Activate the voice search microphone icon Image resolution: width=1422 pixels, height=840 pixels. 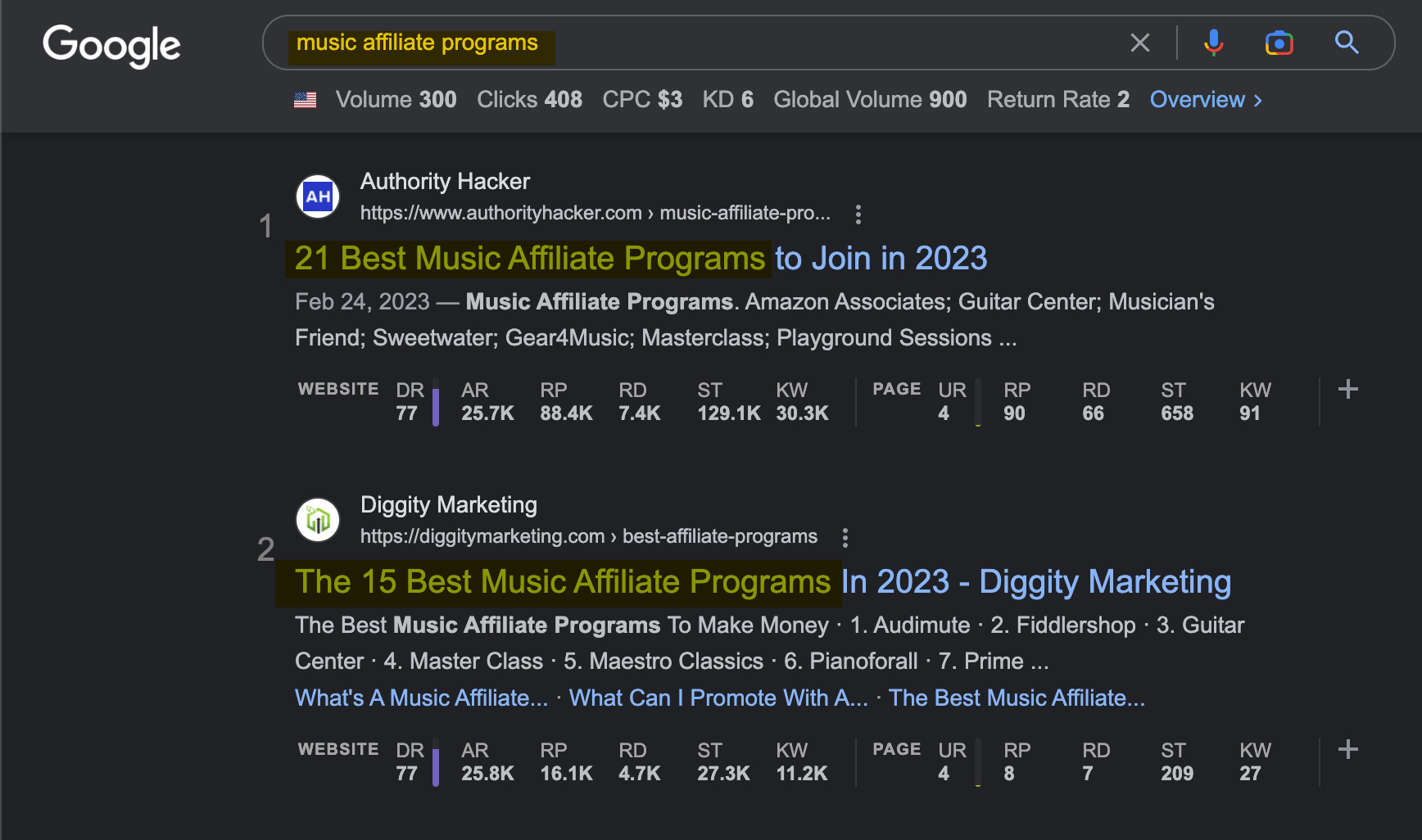pos(1214,43)
